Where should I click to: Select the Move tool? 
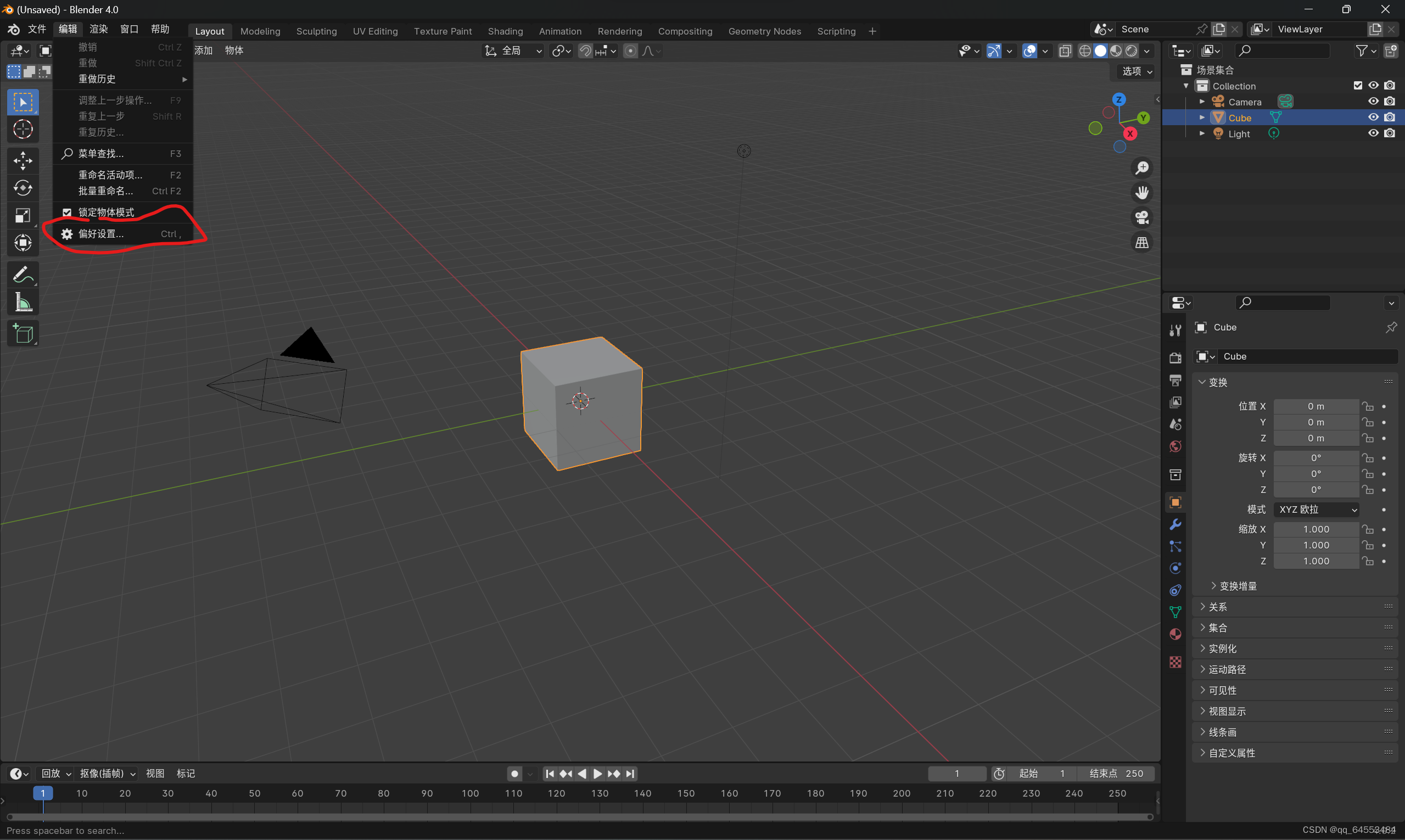tap(23, 161)
